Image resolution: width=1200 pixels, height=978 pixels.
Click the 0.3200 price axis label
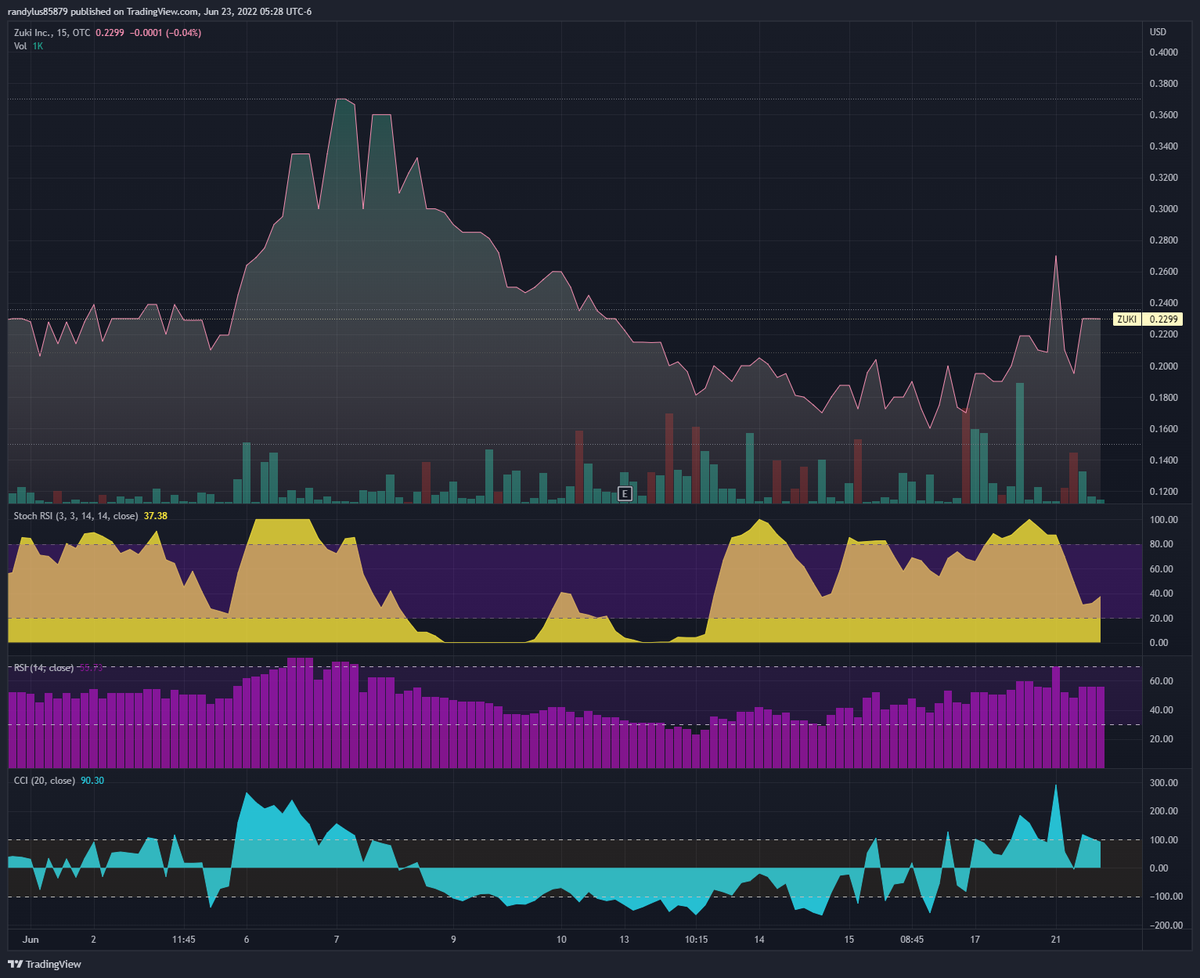(x=1163, y=178)
